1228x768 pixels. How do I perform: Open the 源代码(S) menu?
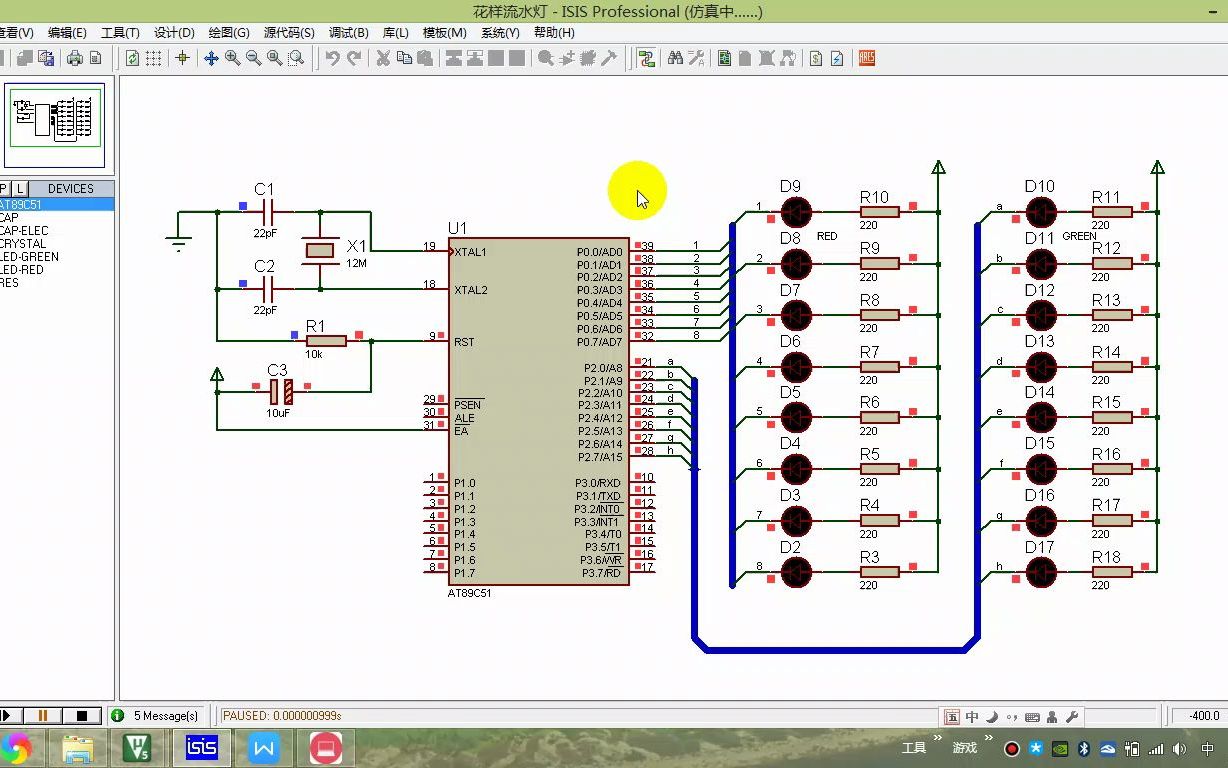[289, 33]
